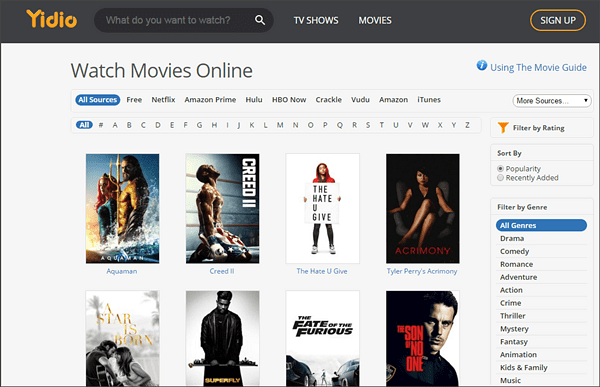Open the TV SHOWS menu

pos(316,20)
